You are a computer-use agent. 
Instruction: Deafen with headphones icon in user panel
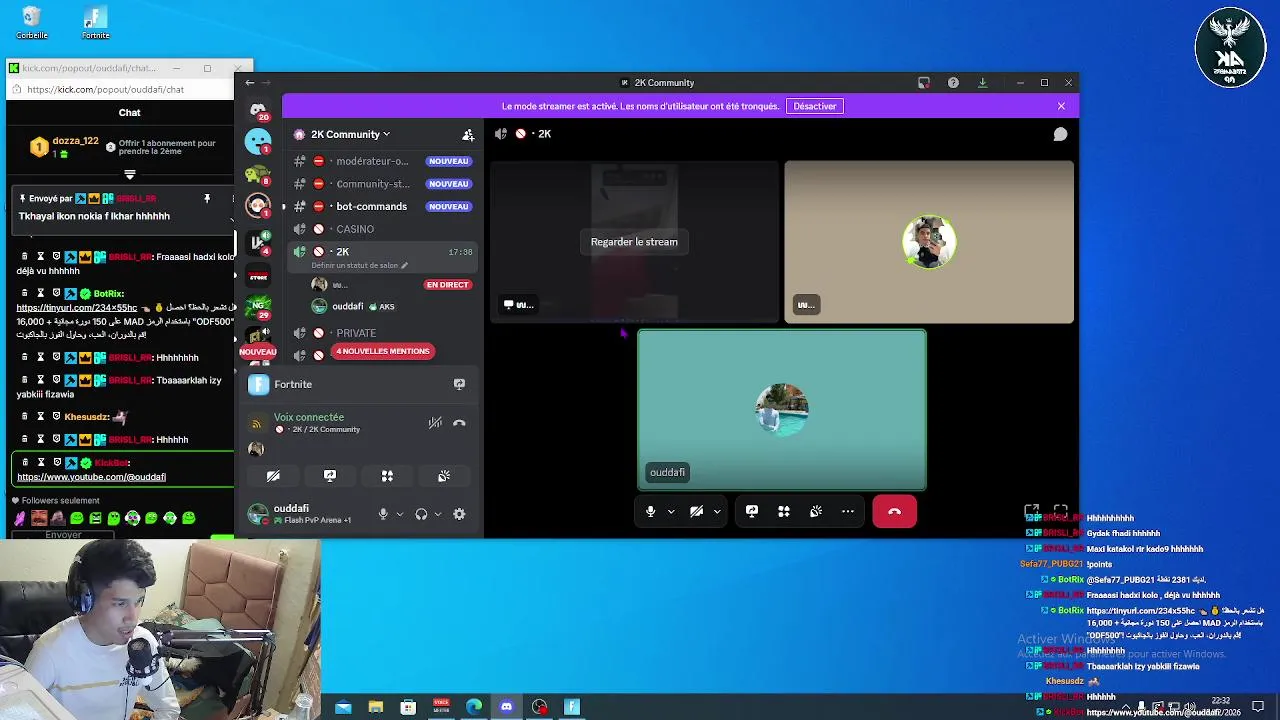[x=421, y=514]
